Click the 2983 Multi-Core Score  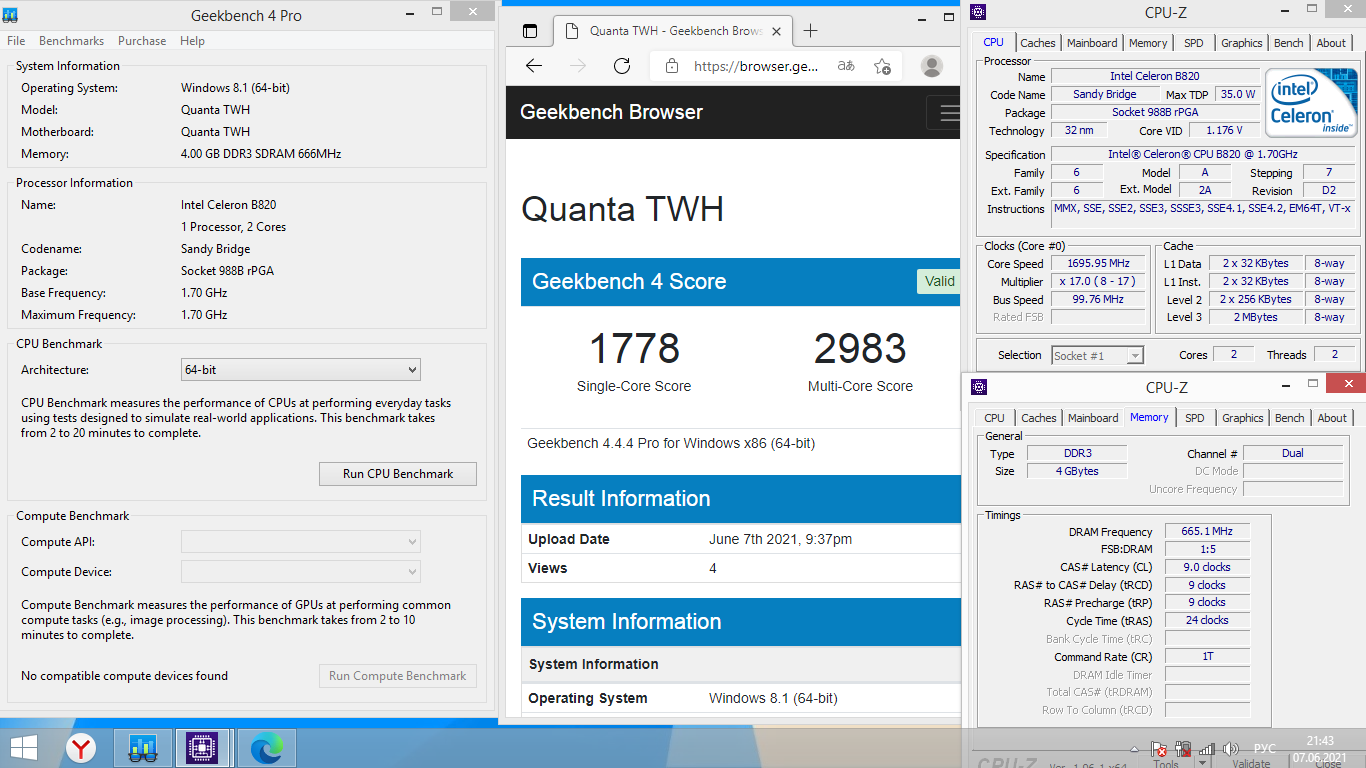(x=860, y=349)
